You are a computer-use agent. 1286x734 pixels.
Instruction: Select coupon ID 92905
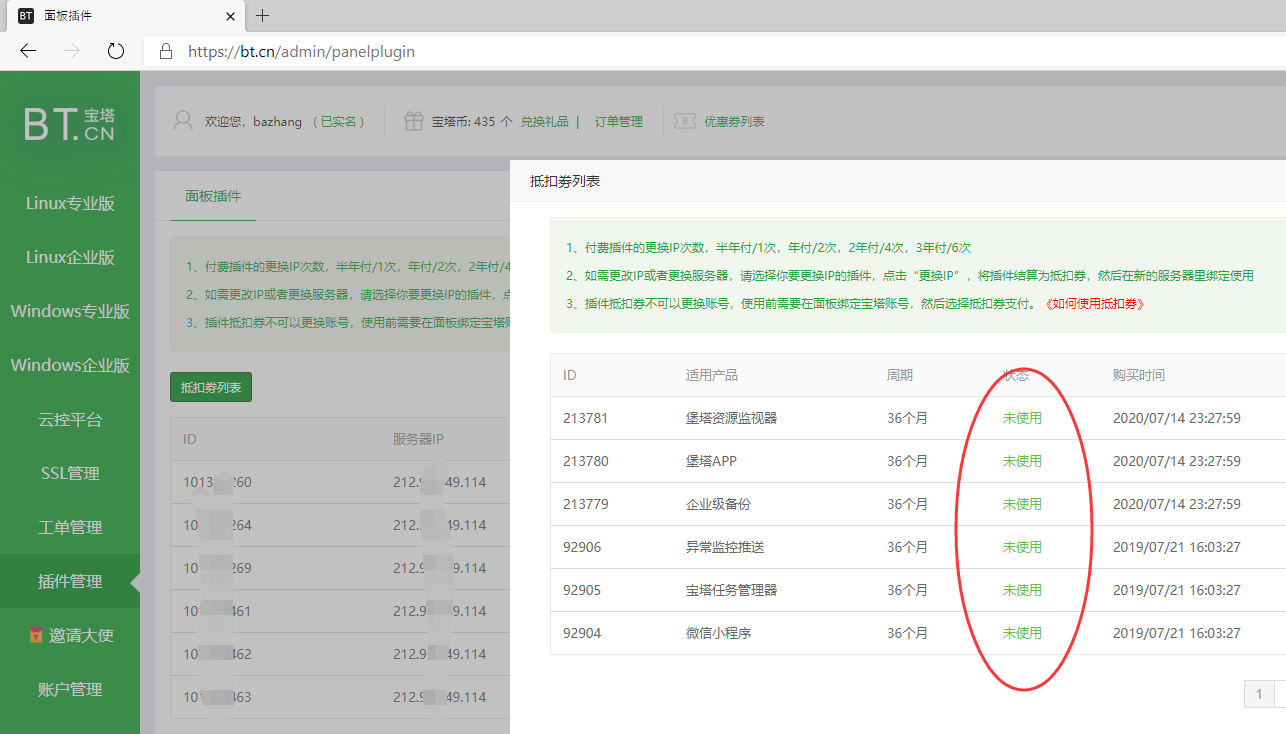point(582,590)
